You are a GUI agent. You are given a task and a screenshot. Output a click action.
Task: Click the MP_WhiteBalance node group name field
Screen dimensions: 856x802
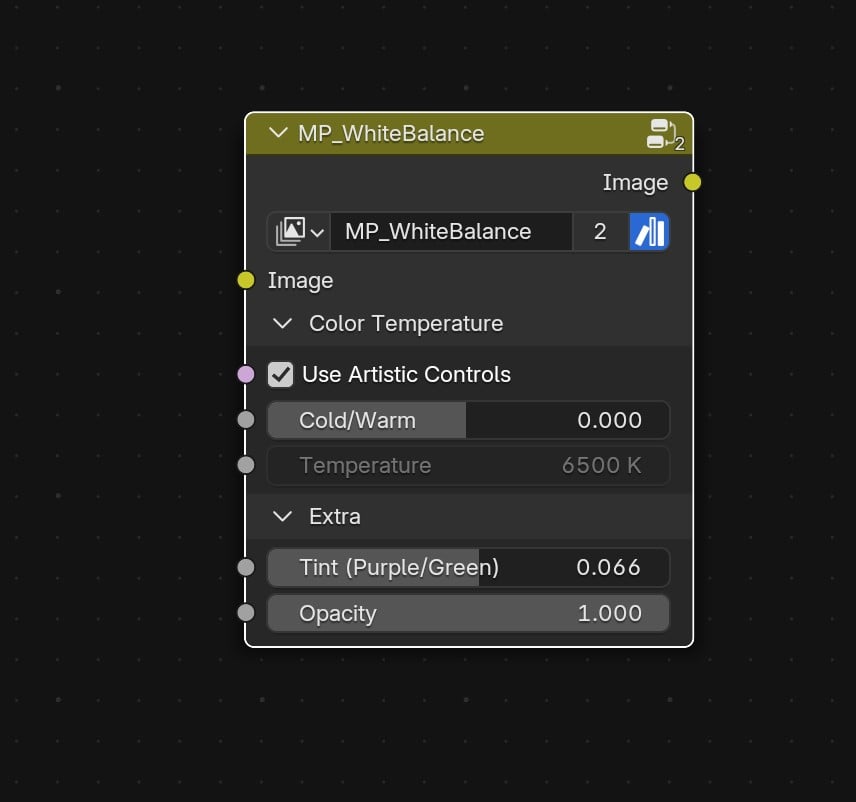451,231
